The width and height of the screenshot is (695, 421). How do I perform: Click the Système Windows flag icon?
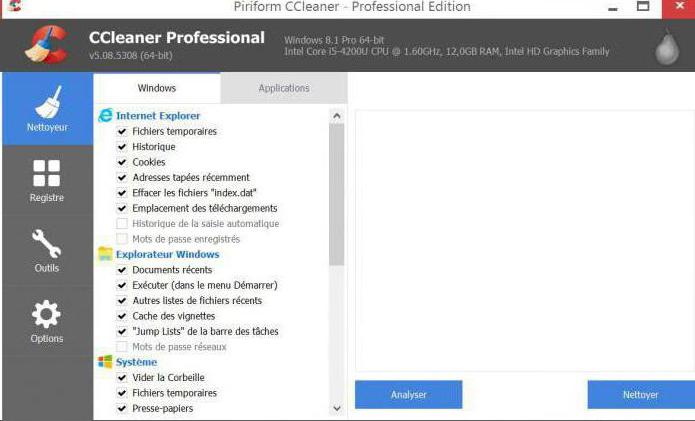coord(105,362)
